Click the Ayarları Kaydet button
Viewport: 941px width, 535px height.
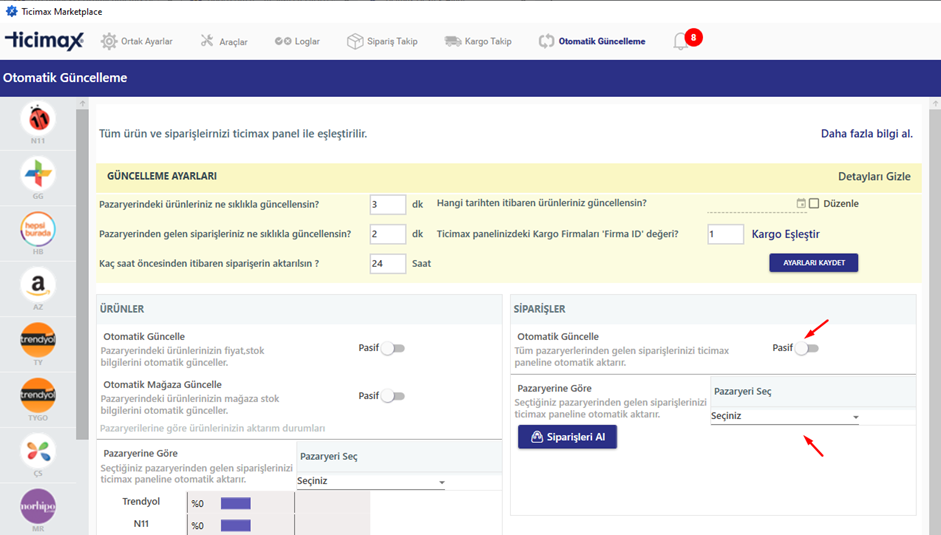pos(814,262)
